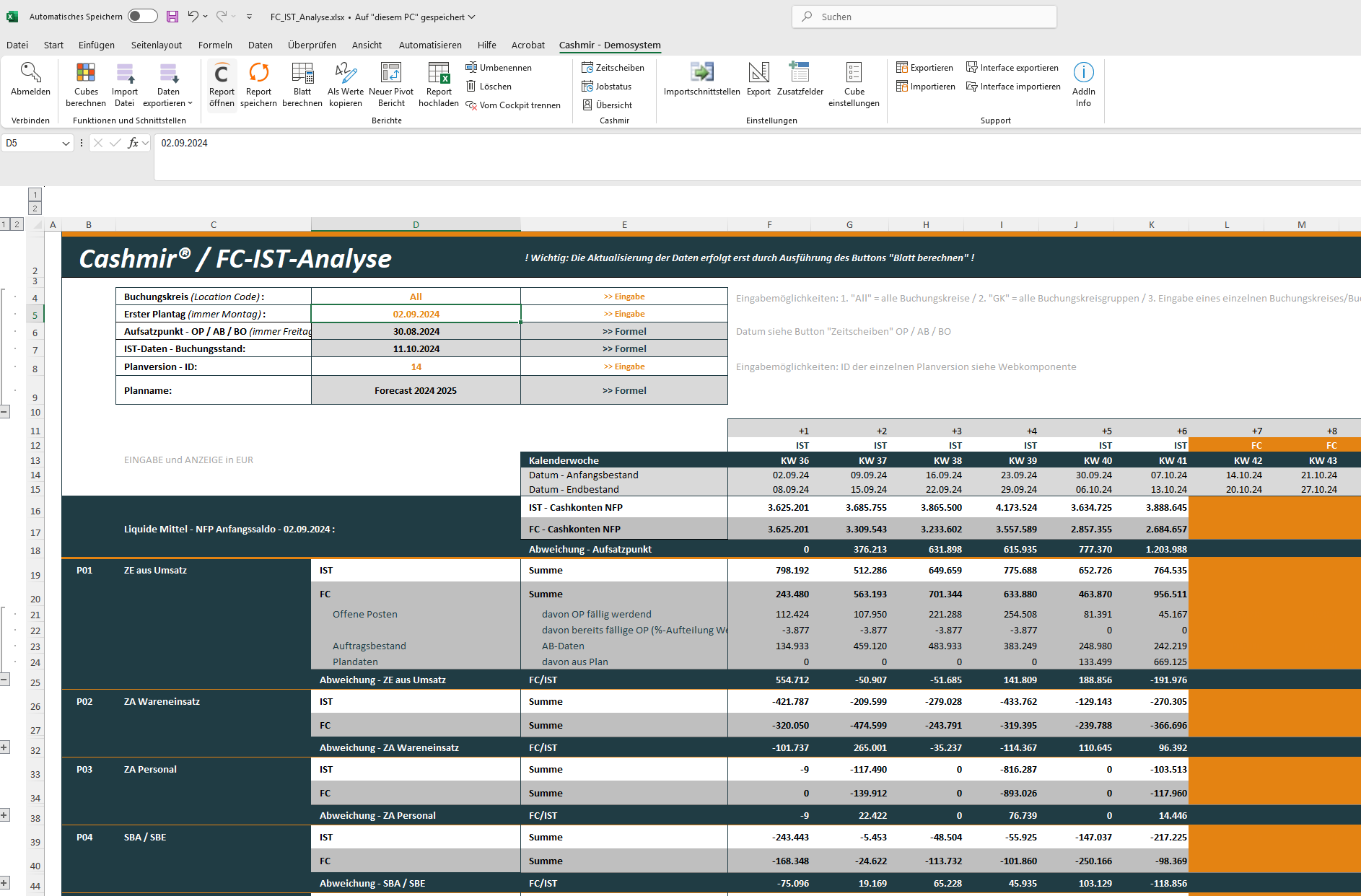Image resolution: width=1361 pixels, height=896 pixels.
Task: Click the formula bar showing 02.09.2024
Action: [x=758, y=156]
